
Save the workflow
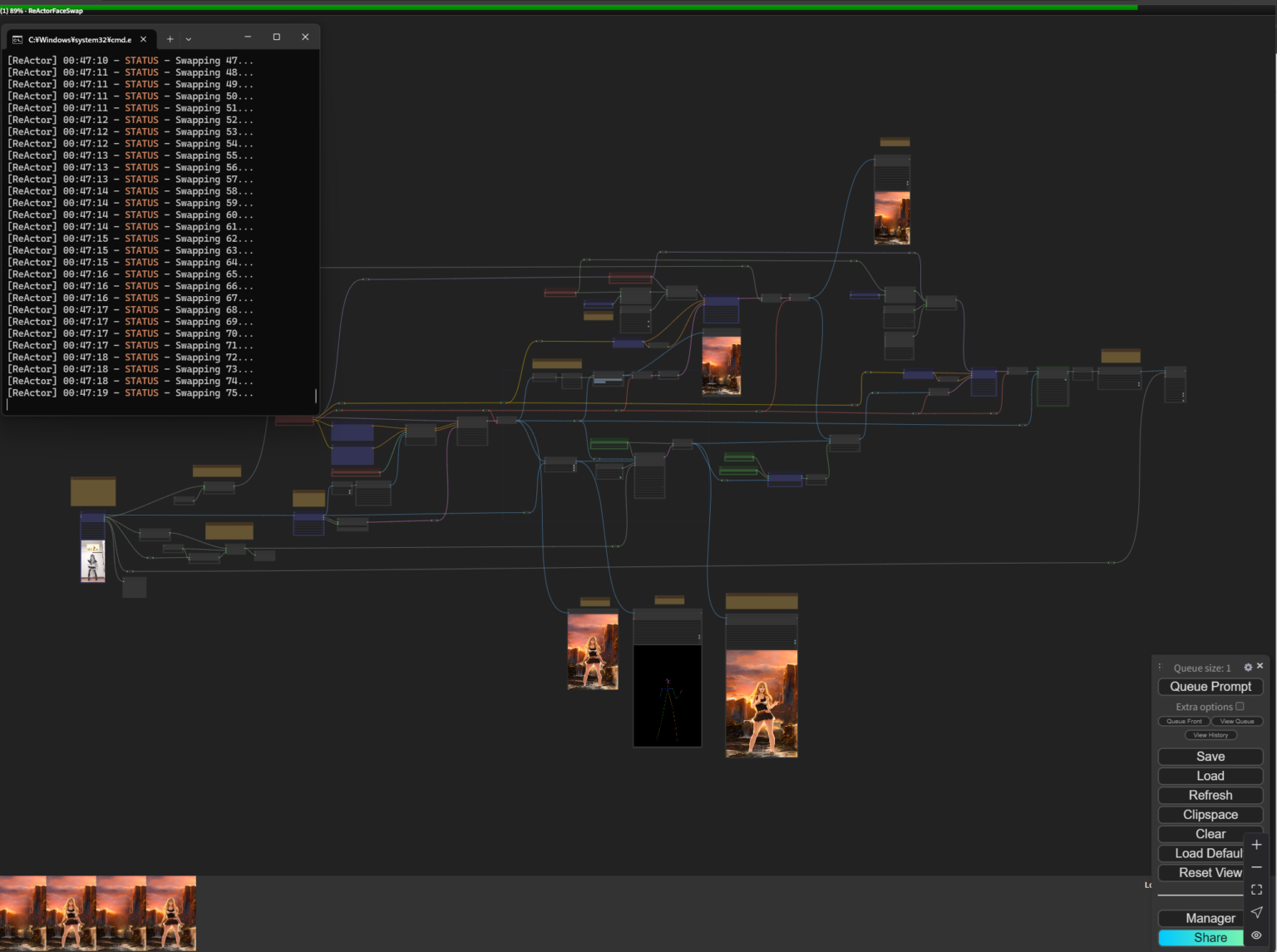(x=1210, y=757)
